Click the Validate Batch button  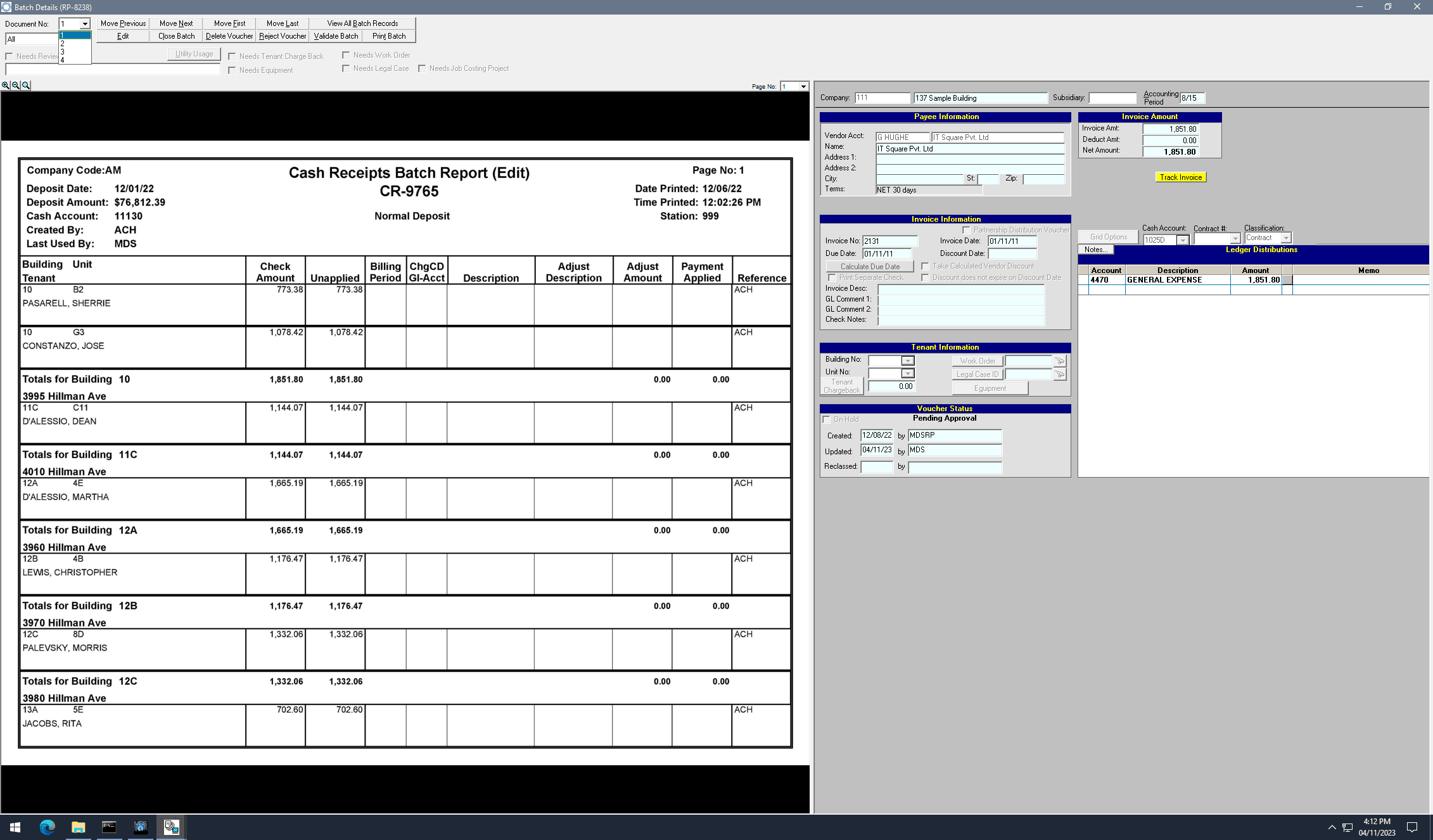pos(336,36)
